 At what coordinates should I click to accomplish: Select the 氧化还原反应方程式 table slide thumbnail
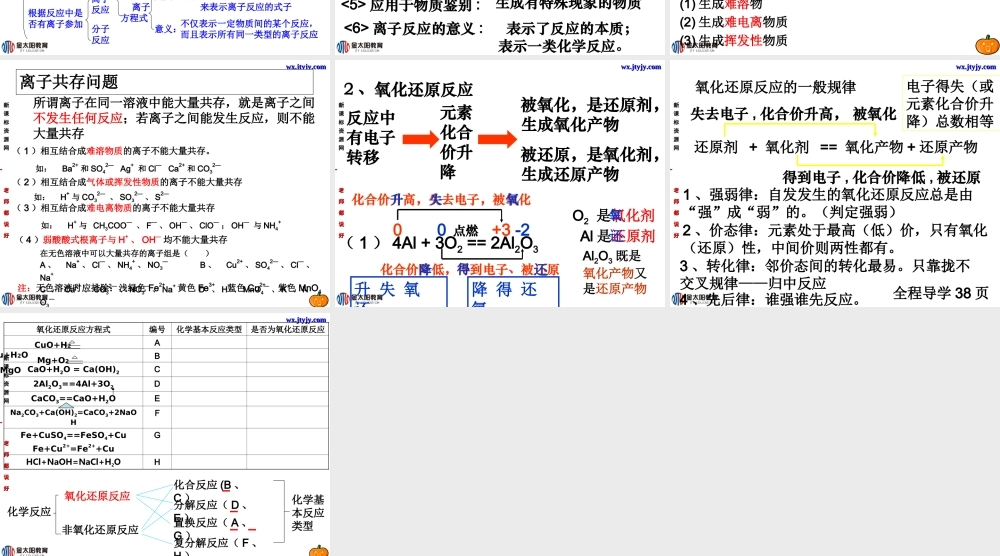[x=165, y=435]
